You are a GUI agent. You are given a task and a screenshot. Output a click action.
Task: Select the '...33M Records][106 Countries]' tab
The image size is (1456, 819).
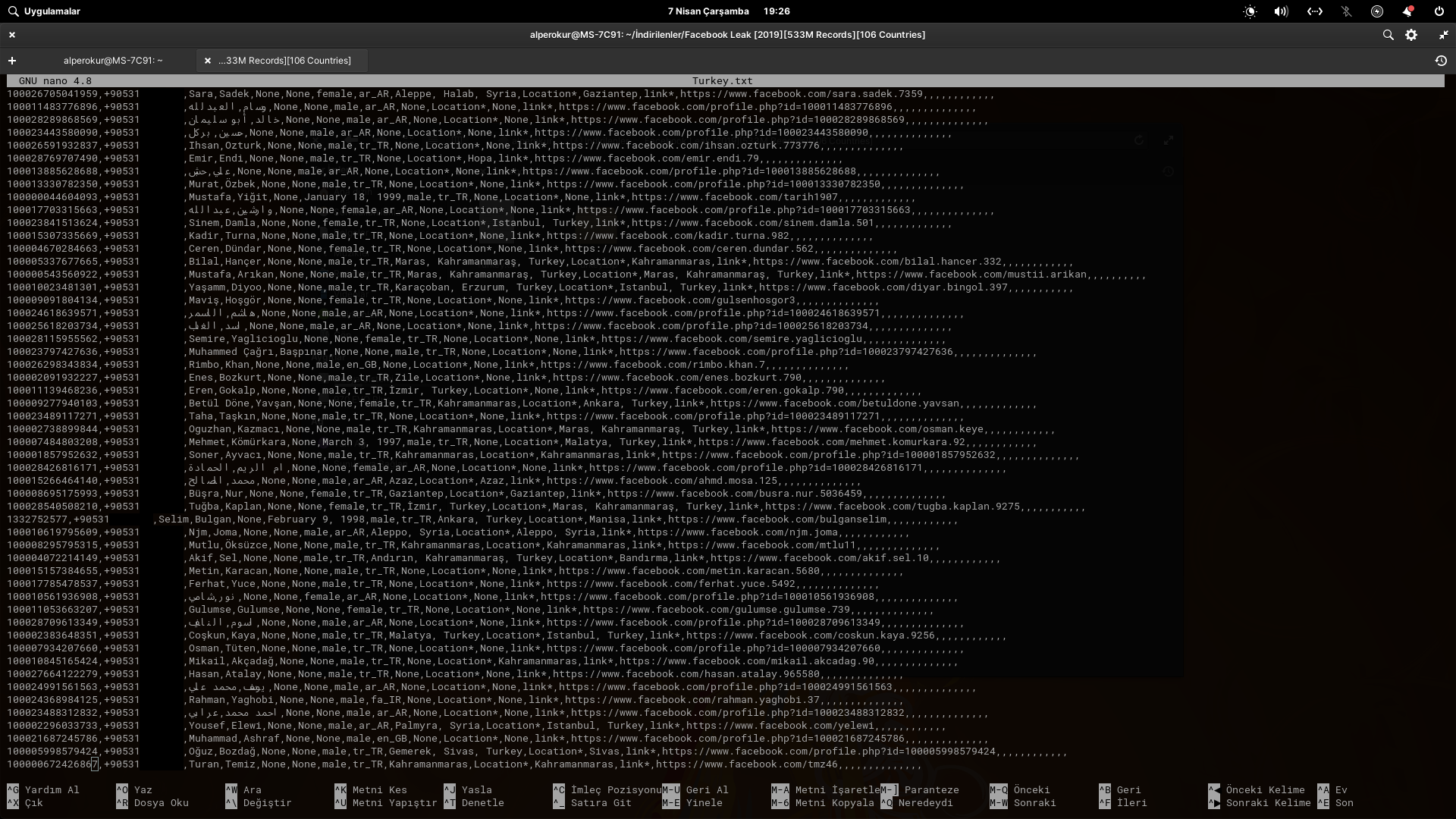[284, 61]
